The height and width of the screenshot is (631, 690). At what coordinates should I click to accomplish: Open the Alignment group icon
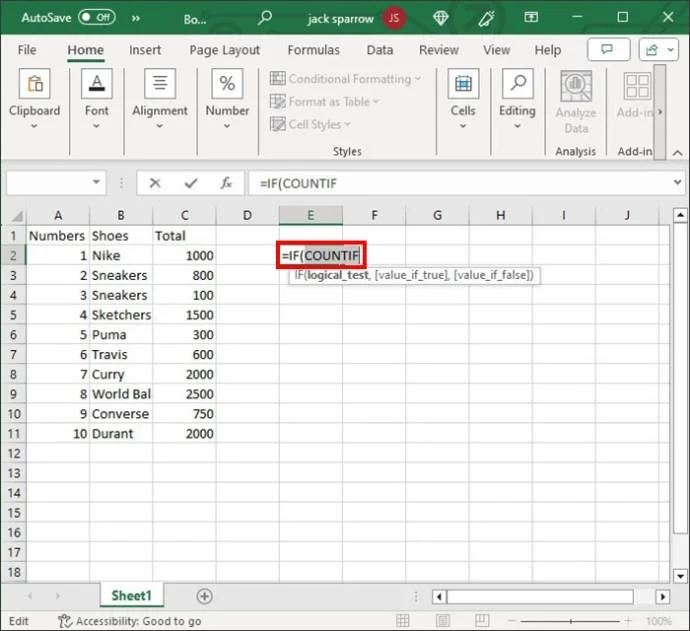coord(160,86)
